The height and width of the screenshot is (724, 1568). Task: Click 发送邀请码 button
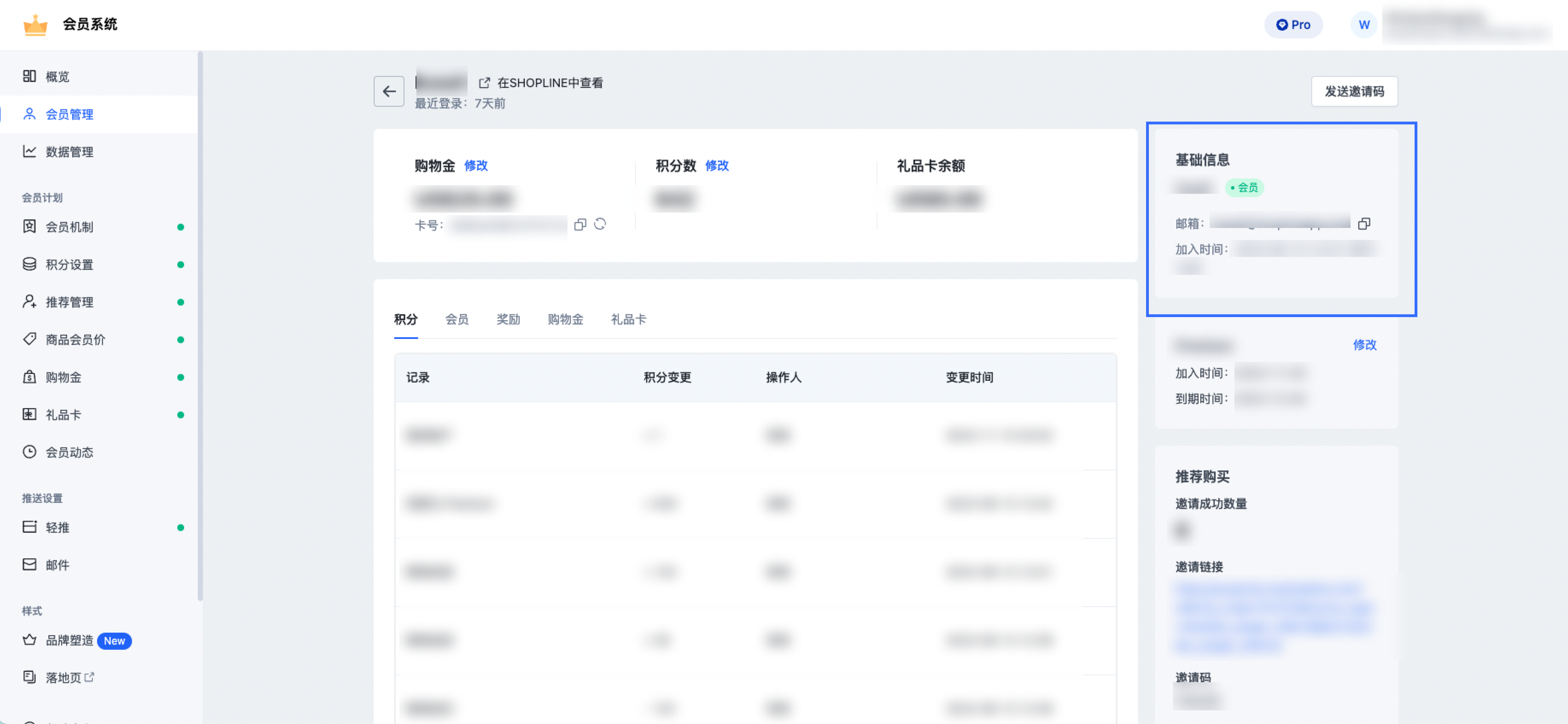click(x=1354, y=91)
